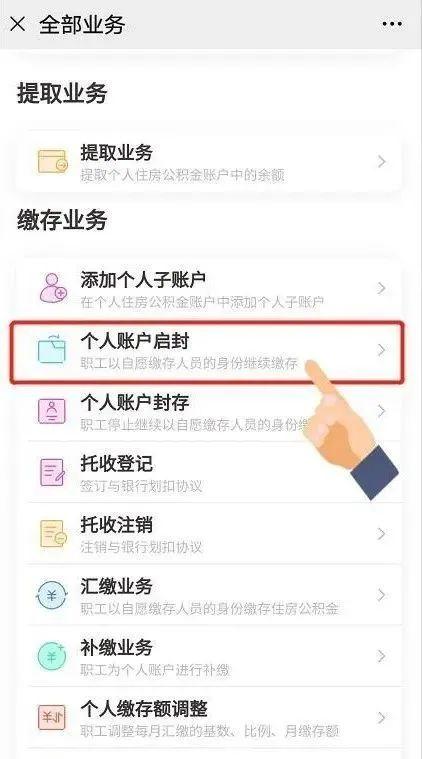Open the 补缴业务 entry title
This screenshot has height=759, width=422.
point(117,648)
